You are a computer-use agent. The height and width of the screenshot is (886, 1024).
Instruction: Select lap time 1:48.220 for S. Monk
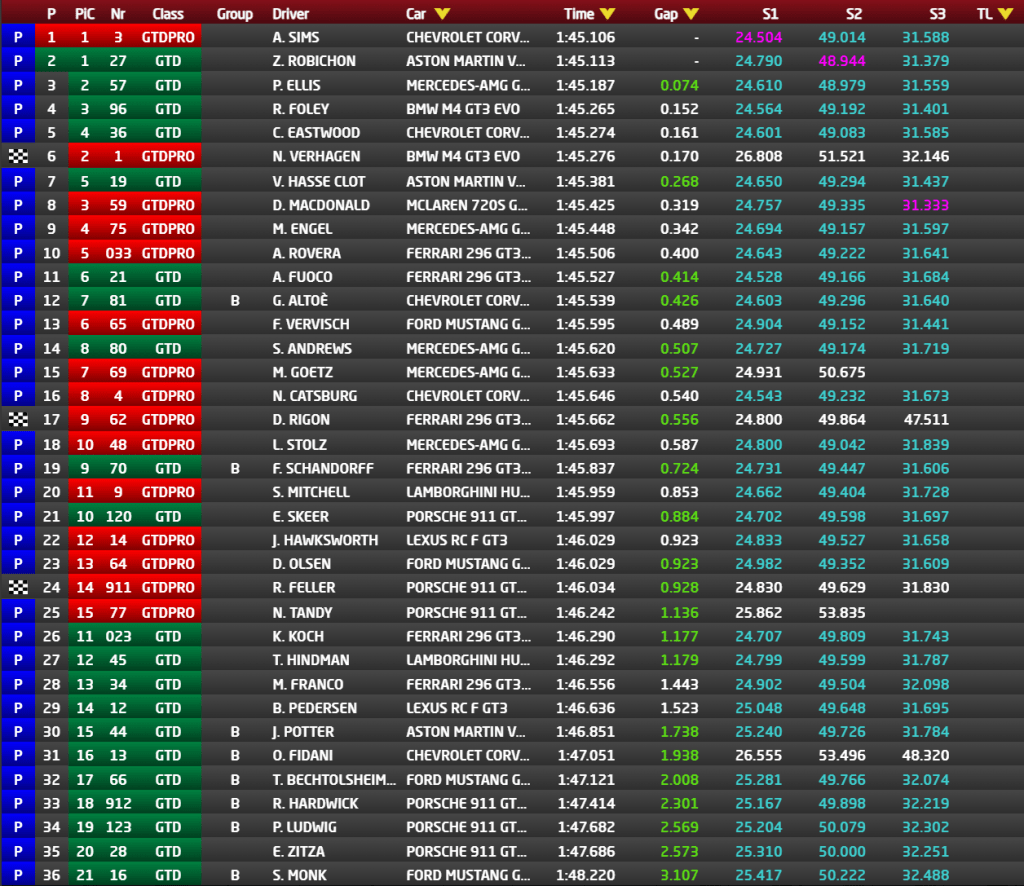(x=585, y=875)
